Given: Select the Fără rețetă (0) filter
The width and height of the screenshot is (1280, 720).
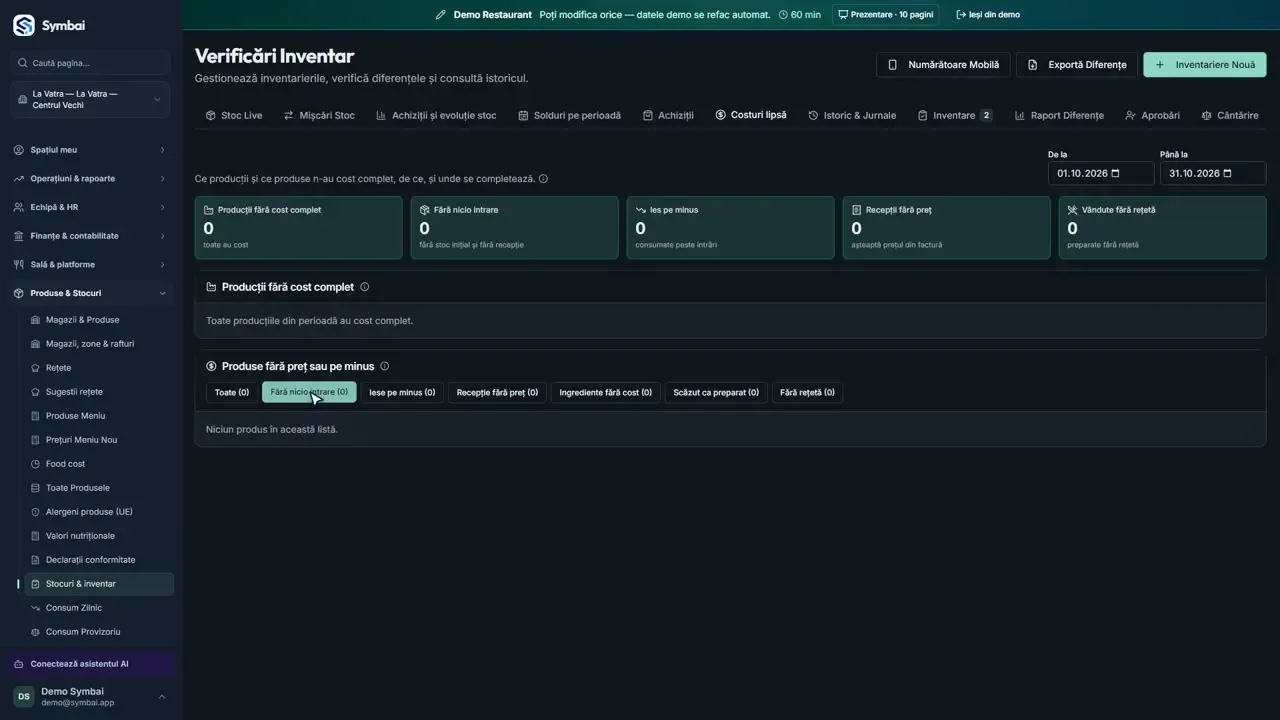Looking at the screenshot, I should (807, 393).
